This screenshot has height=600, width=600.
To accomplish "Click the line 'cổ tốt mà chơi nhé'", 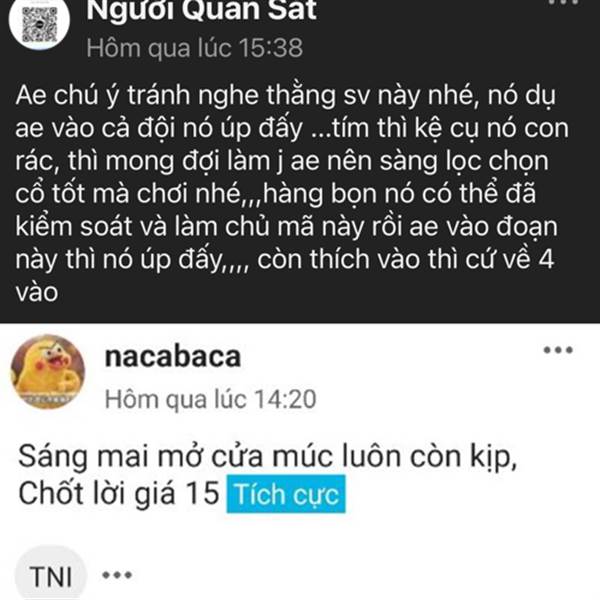I will 275,194.
